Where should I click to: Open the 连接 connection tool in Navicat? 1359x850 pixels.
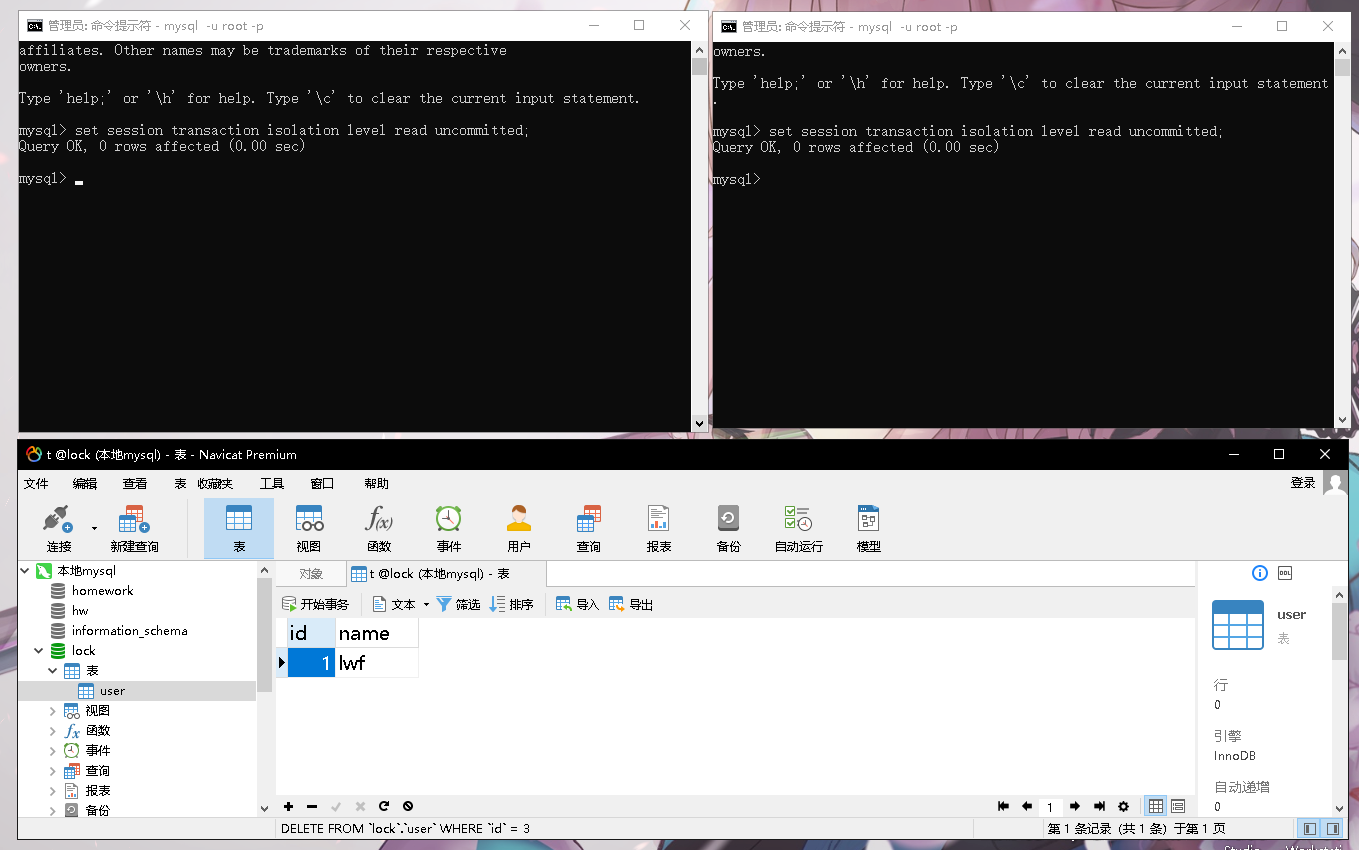click(x=59, y=528)
